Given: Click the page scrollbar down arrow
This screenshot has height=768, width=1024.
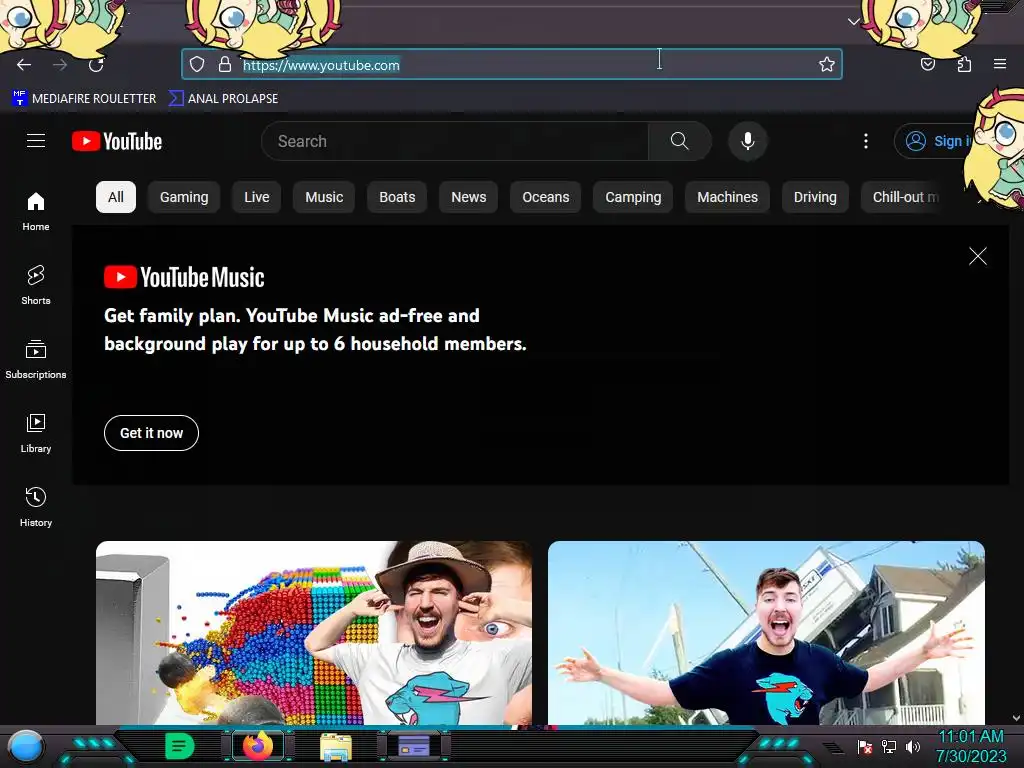Looking at the screenshot, I should click(x=1016, y=718).
